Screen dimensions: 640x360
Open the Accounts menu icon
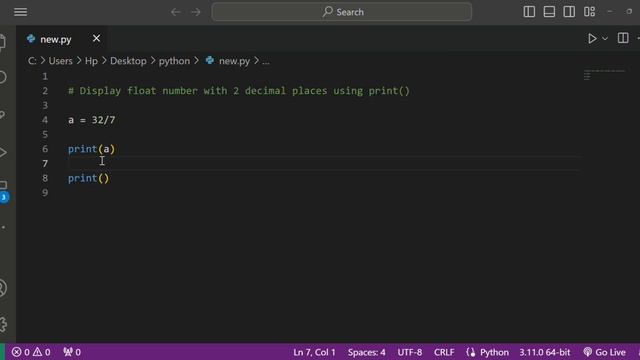coord(3,288)
